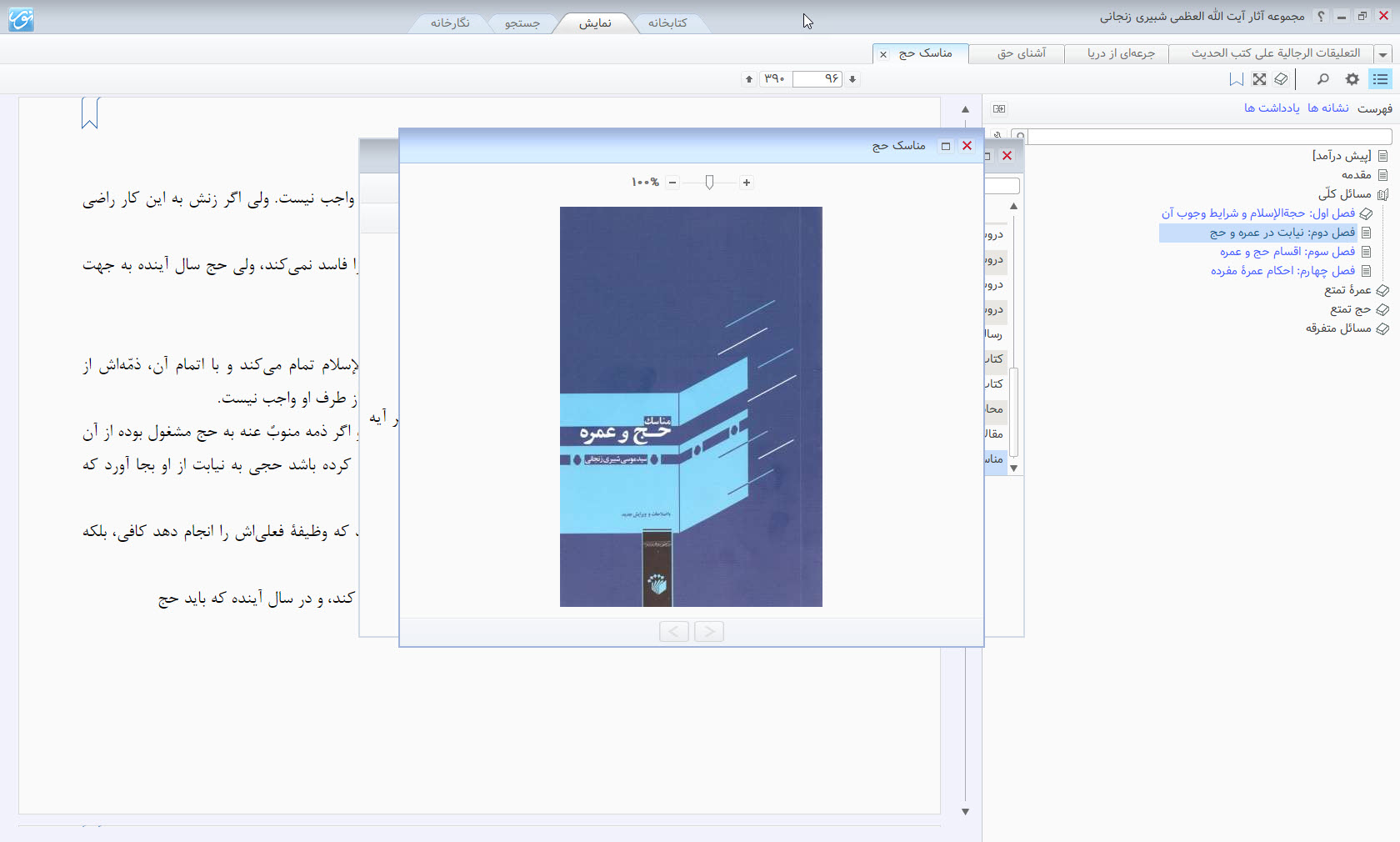Maximize the مناسک حج cover dialog
The image size is (1400, 842).
coord(946,146)
